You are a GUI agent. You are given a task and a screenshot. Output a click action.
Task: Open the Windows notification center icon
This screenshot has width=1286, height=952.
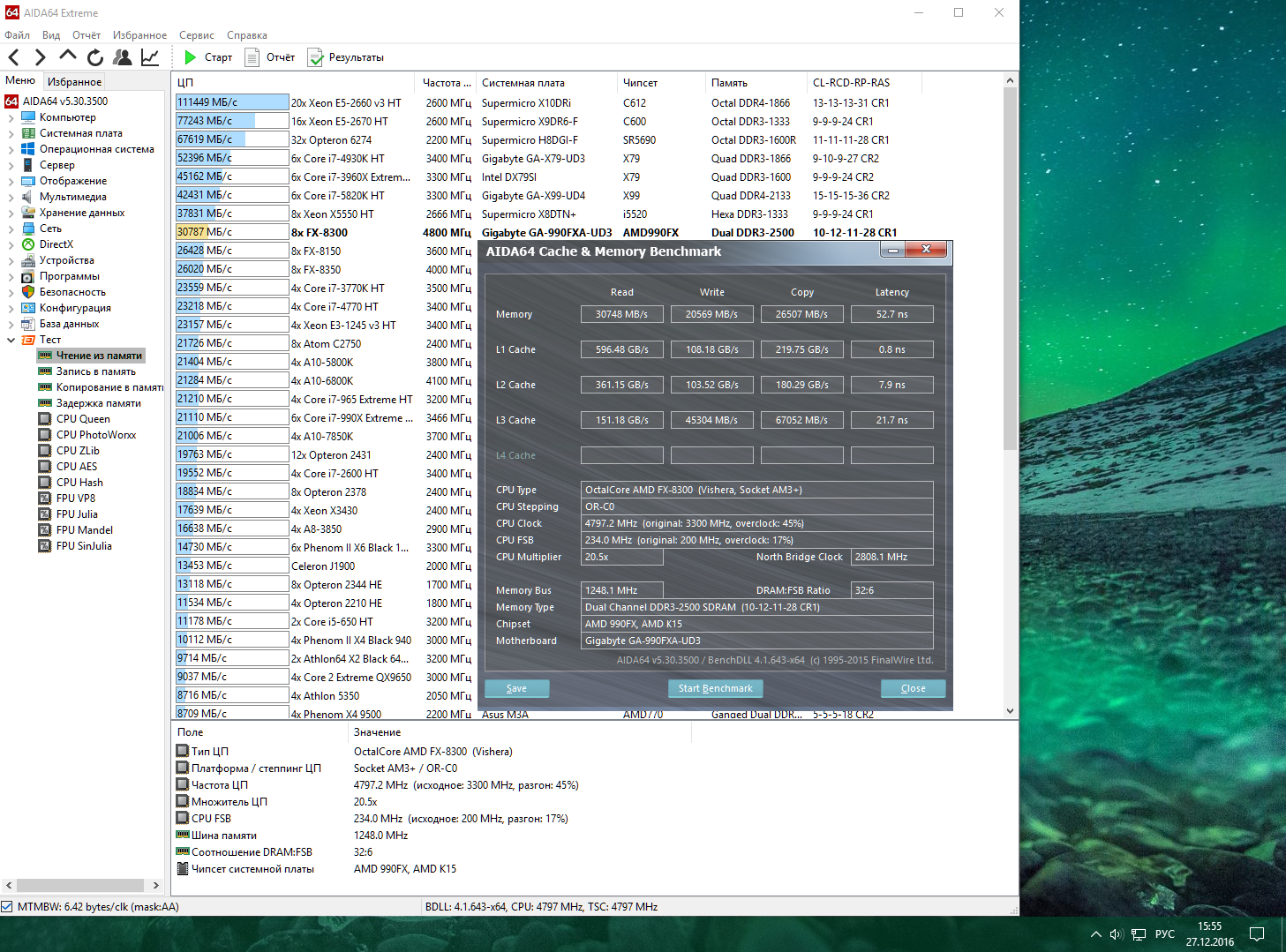(1257, 934)
